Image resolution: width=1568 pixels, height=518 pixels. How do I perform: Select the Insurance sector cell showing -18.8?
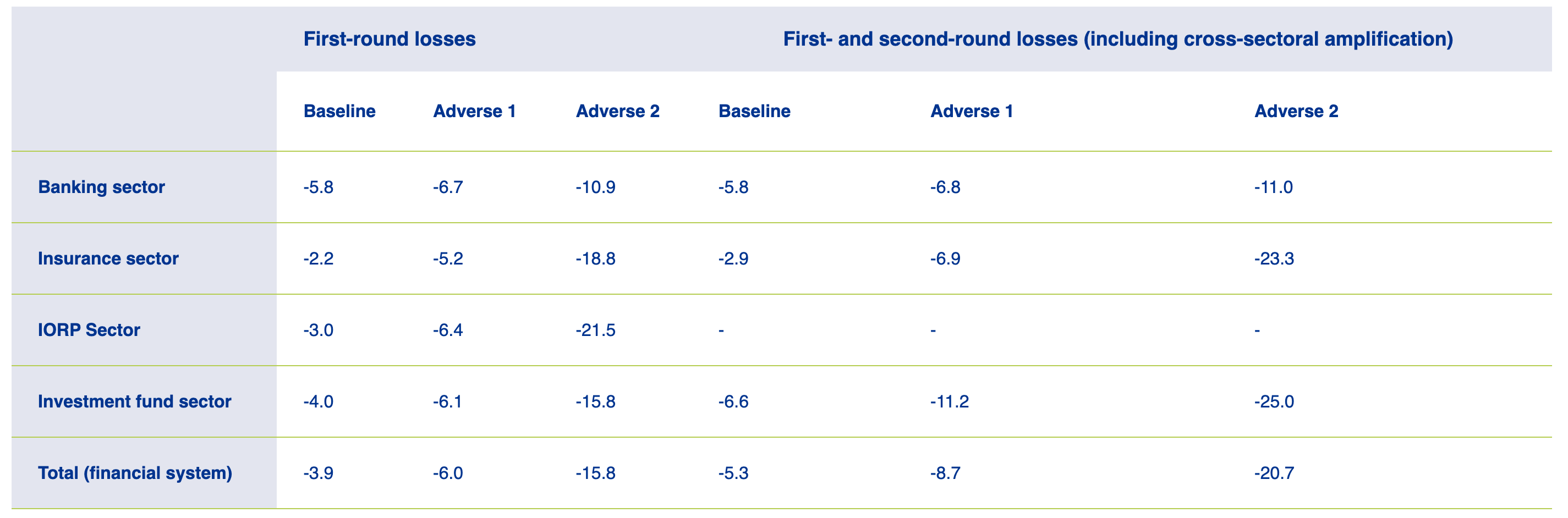[595, 258]
